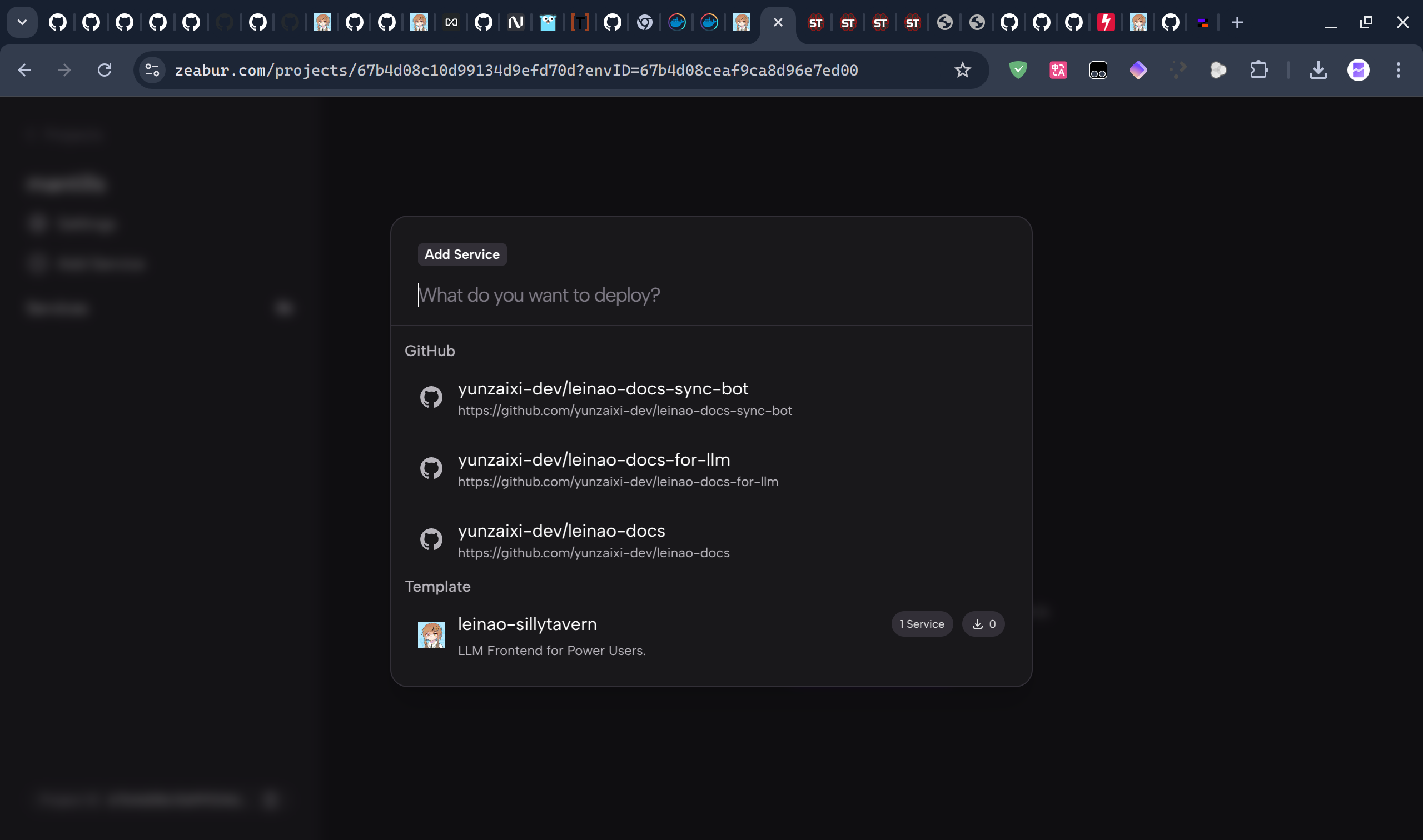Screen dimensions: 1423x840
Task: Click the Extensions puzzle-piece icon
Action: (1260, 70)
